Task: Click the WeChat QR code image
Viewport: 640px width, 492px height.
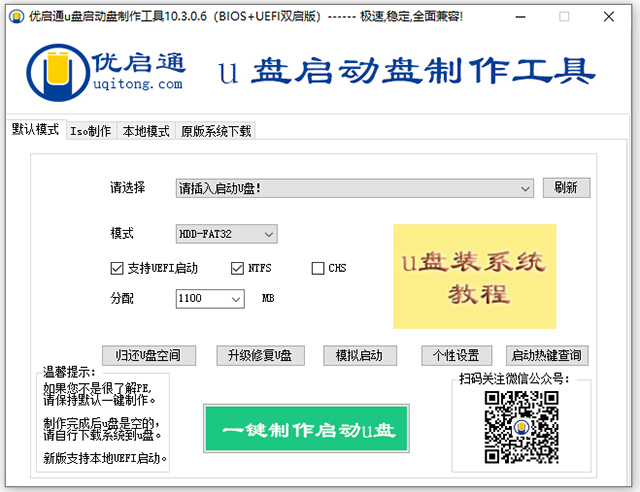Action: click(521, 427)
